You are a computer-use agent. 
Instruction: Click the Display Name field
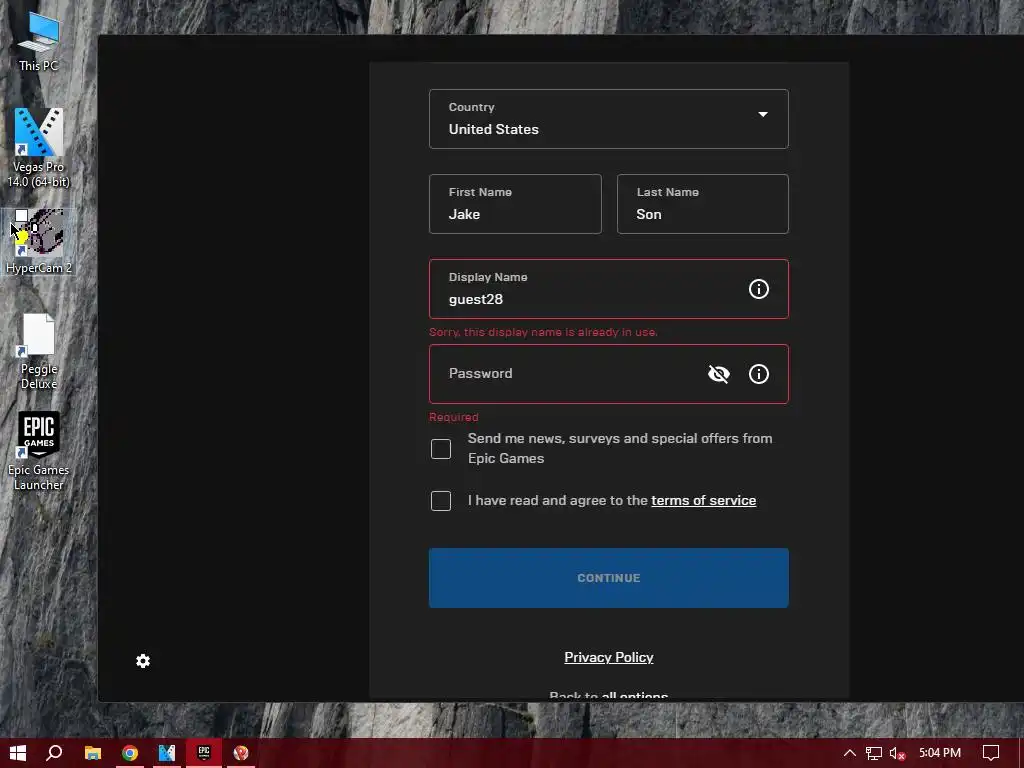[609, 289]
